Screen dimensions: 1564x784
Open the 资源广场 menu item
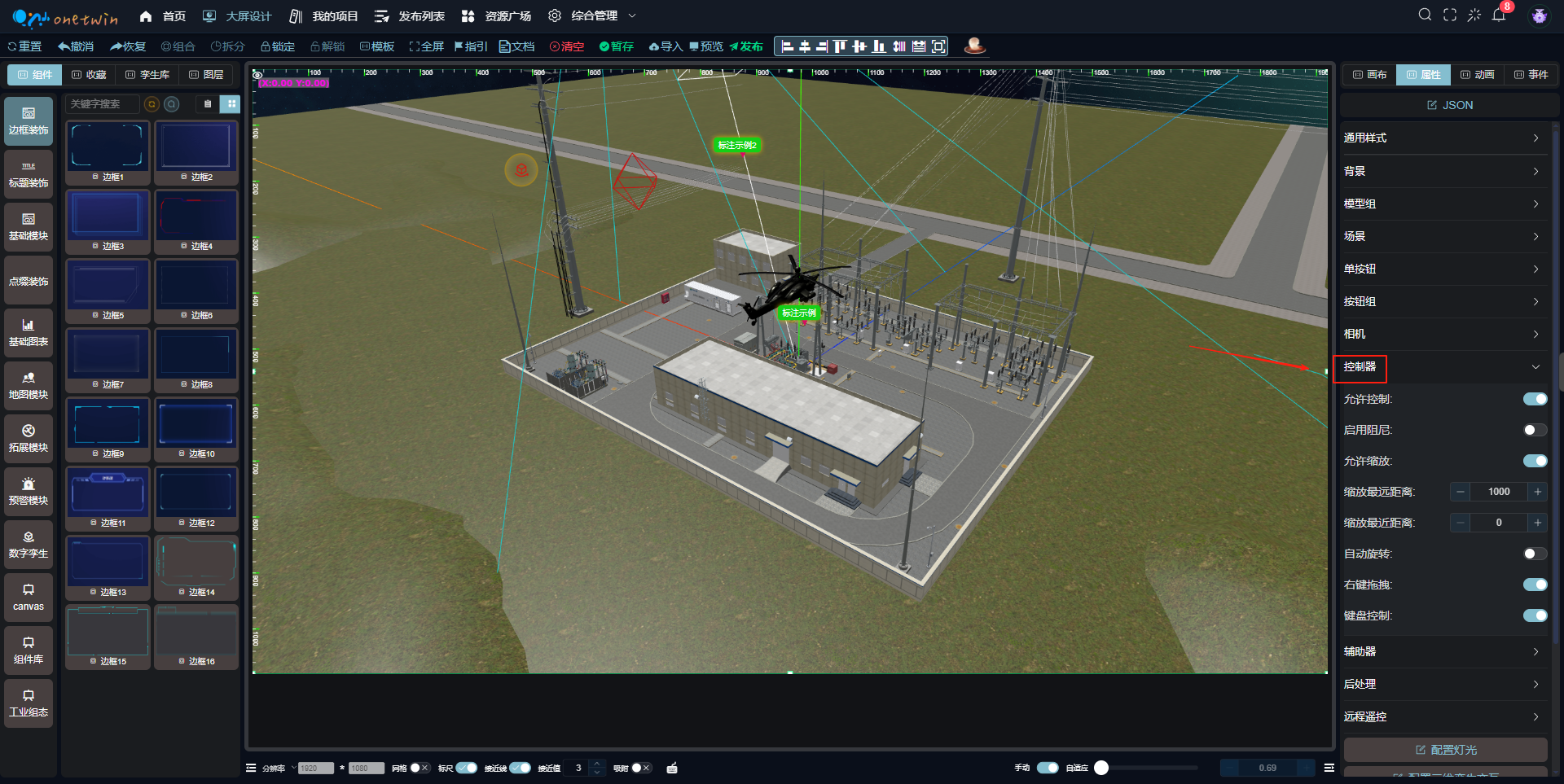[x=496, y=16]
